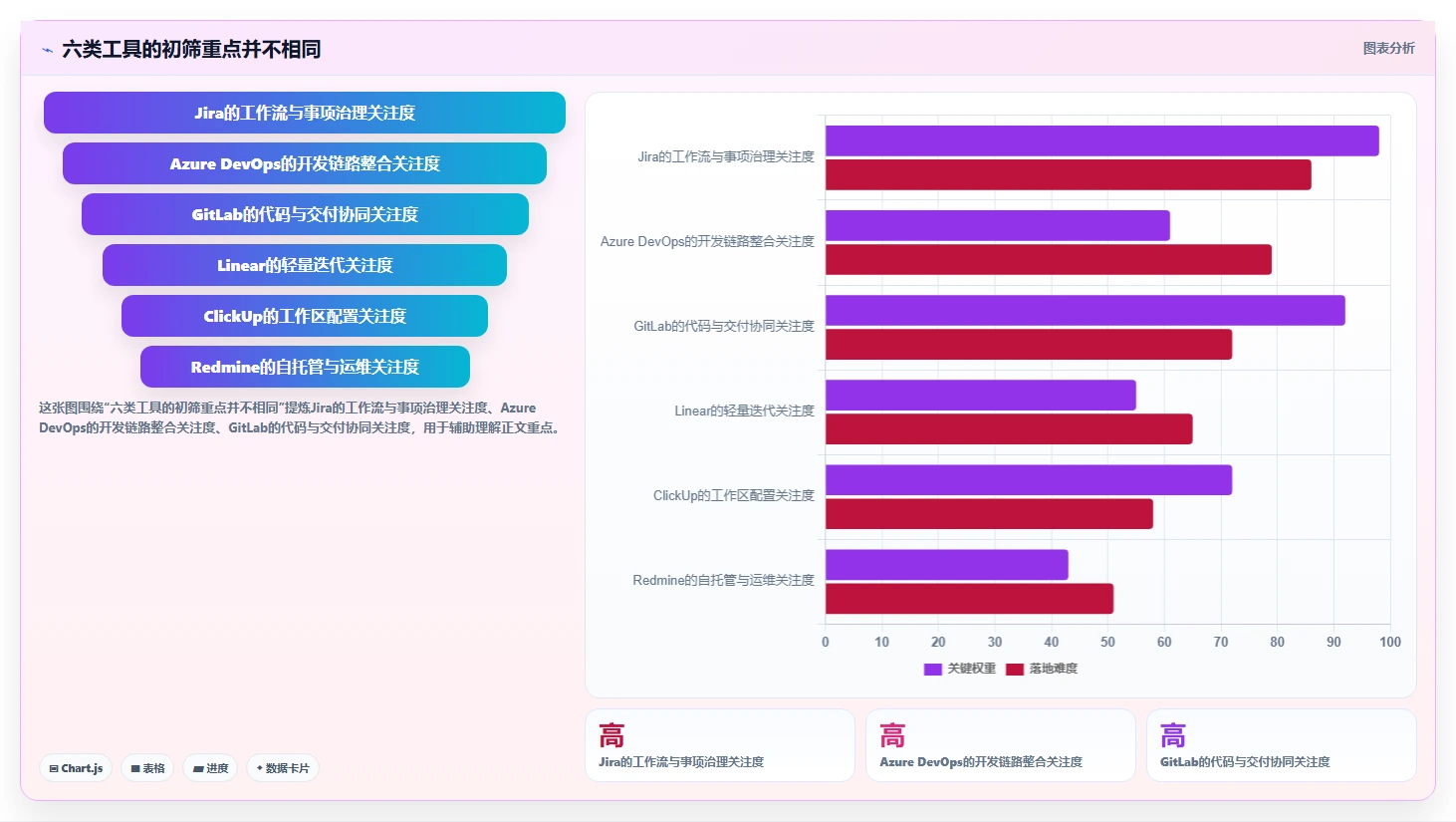The image size is (1456, 822).
Task: Click the ClickUp的工作区配置关注度 axis label
Action: 734,495
